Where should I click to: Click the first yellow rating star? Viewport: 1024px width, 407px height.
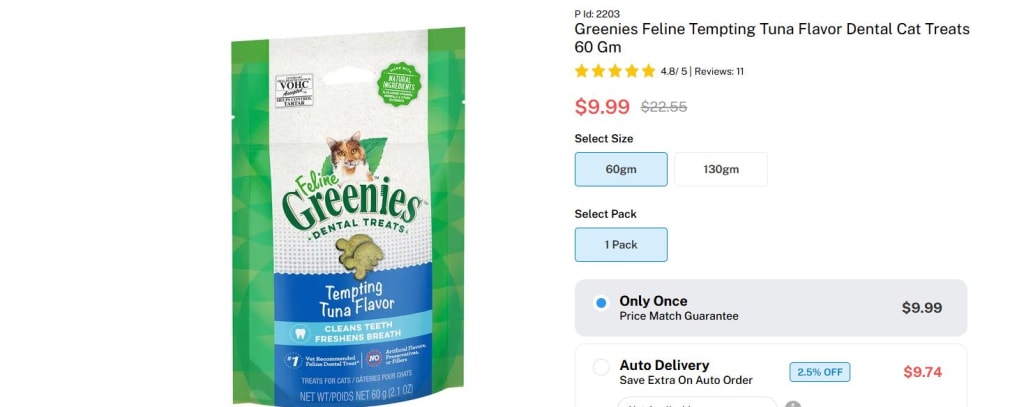click(581, 71)
